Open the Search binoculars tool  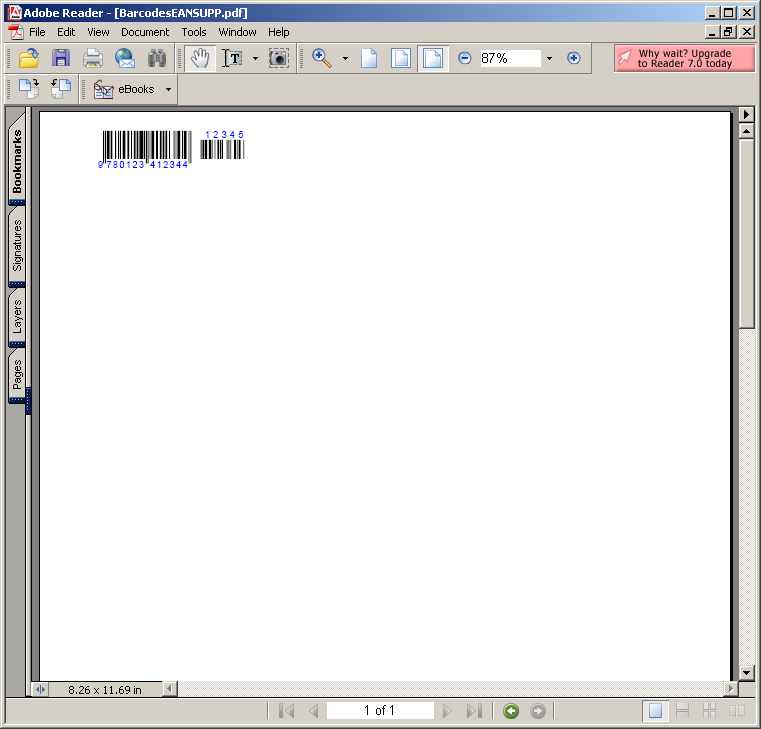click(157, 58)
